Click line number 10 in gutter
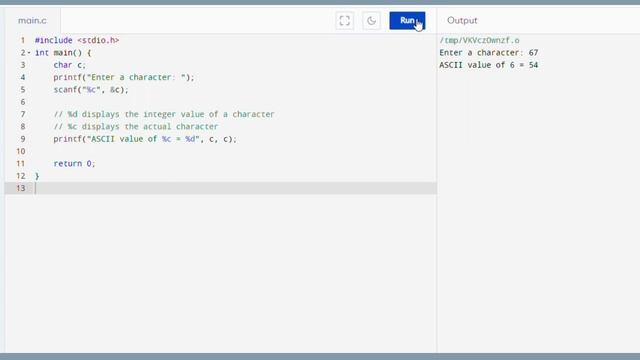This screenshot has width=640, height=360. click(21, 151)
